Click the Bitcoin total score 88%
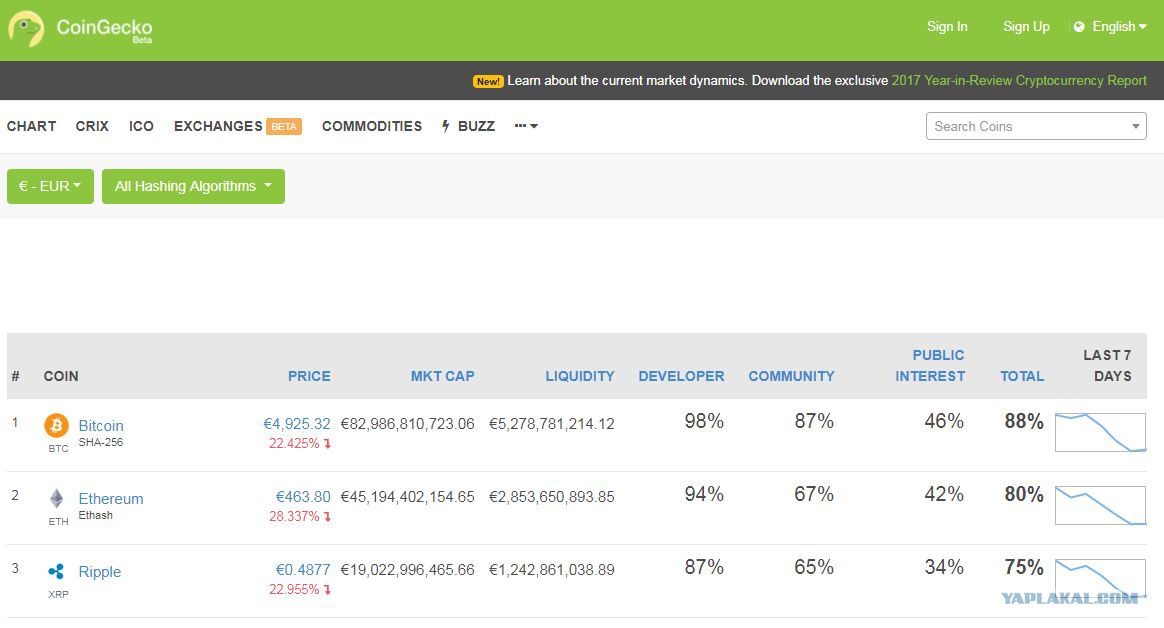The width and height of the screenshot is (1164, 628). click(x=1024, y=422)
